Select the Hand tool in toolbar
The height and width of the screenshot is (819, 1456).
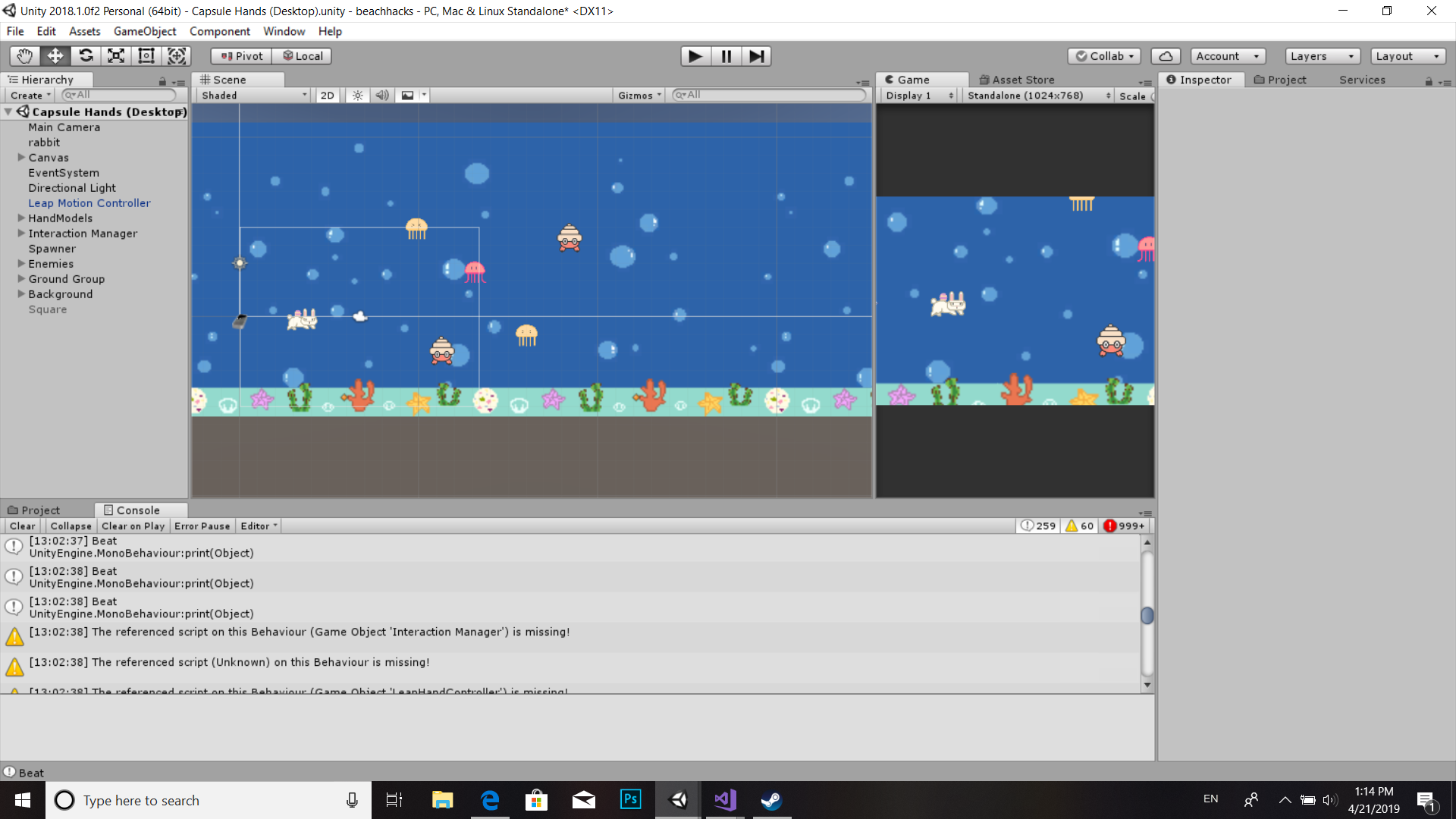tap(24, 56)
